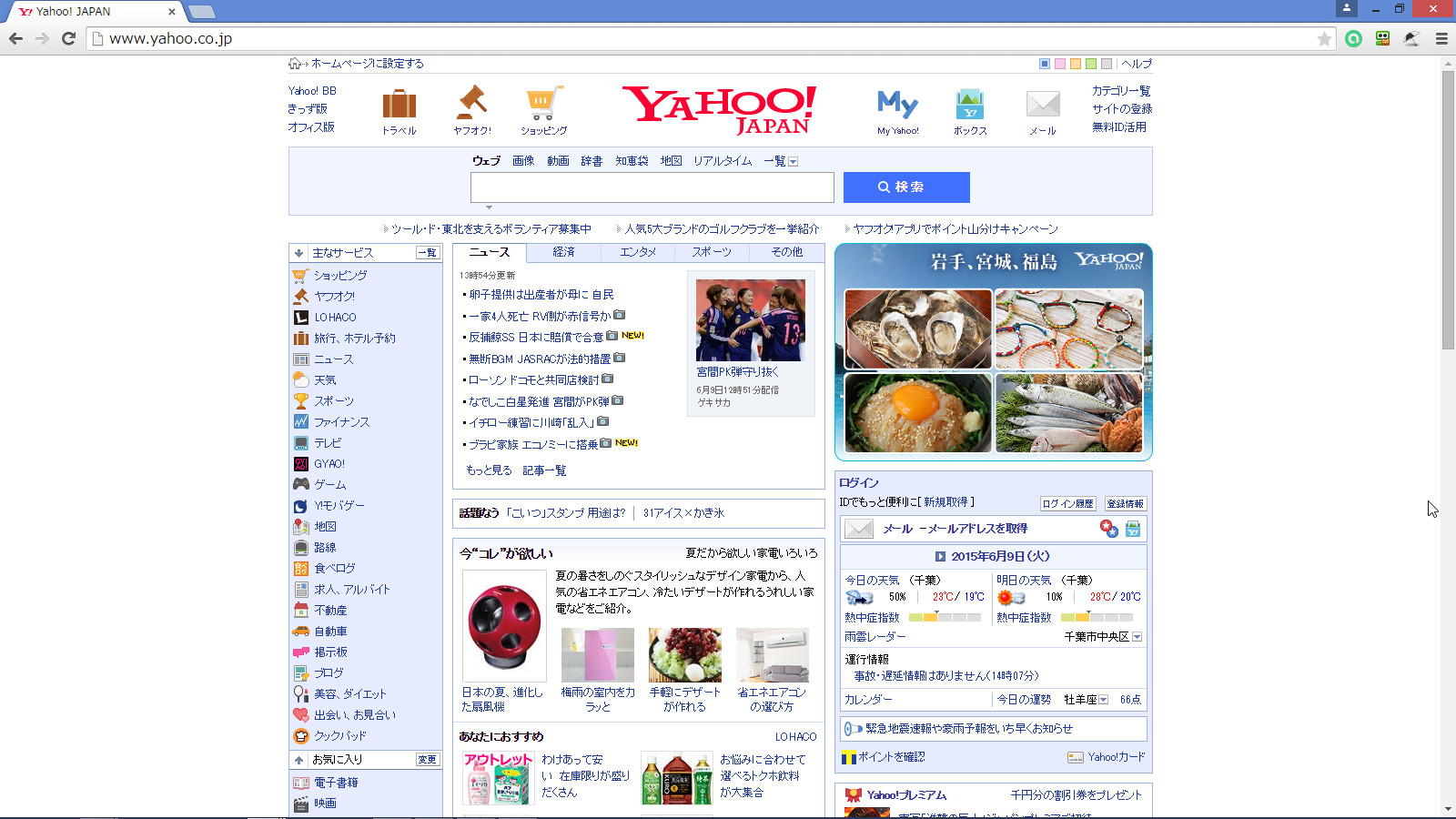Open search suggestions arrow below search box
This screenshot has height=819, width=1456.
(x=489, y=207)
